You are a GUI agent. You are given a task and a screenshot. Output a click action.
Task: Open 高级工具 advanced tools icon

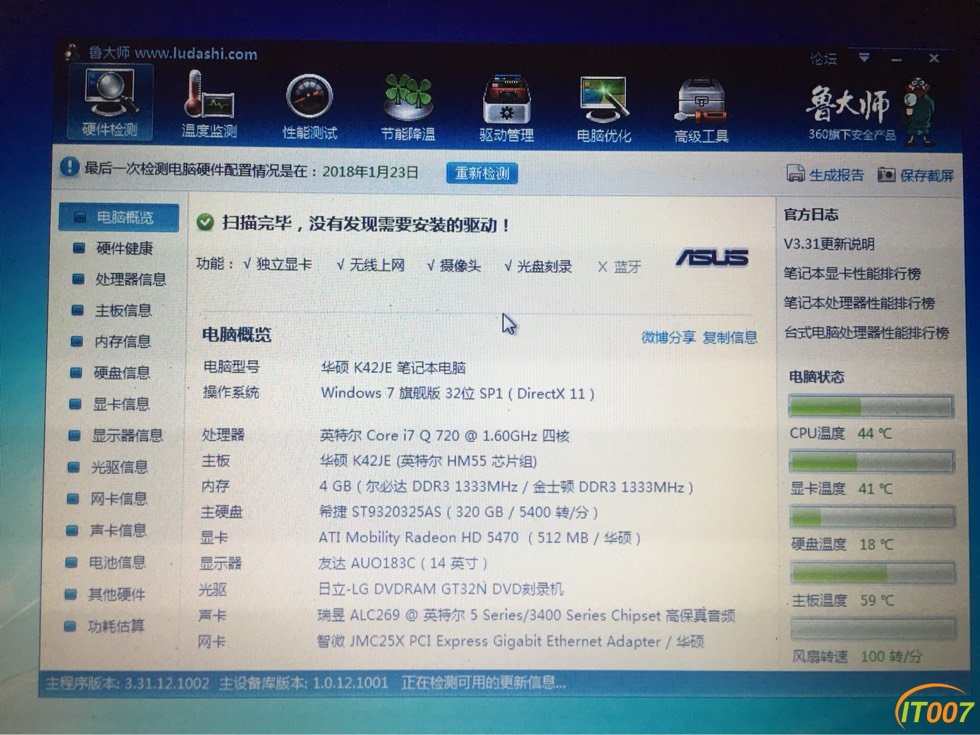(701, 111)
